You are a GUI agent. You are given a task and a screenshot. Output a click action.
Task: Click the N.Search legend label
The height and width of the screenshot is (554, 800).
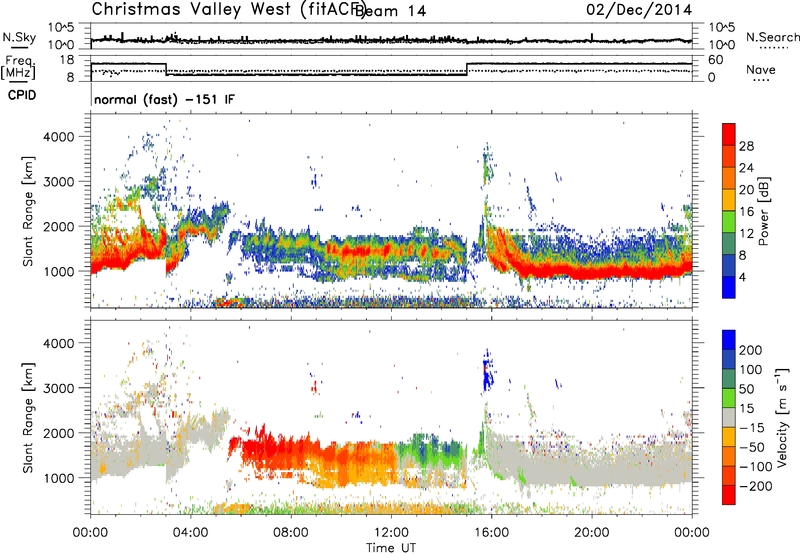pyautogui.click(x=772, y=37)
